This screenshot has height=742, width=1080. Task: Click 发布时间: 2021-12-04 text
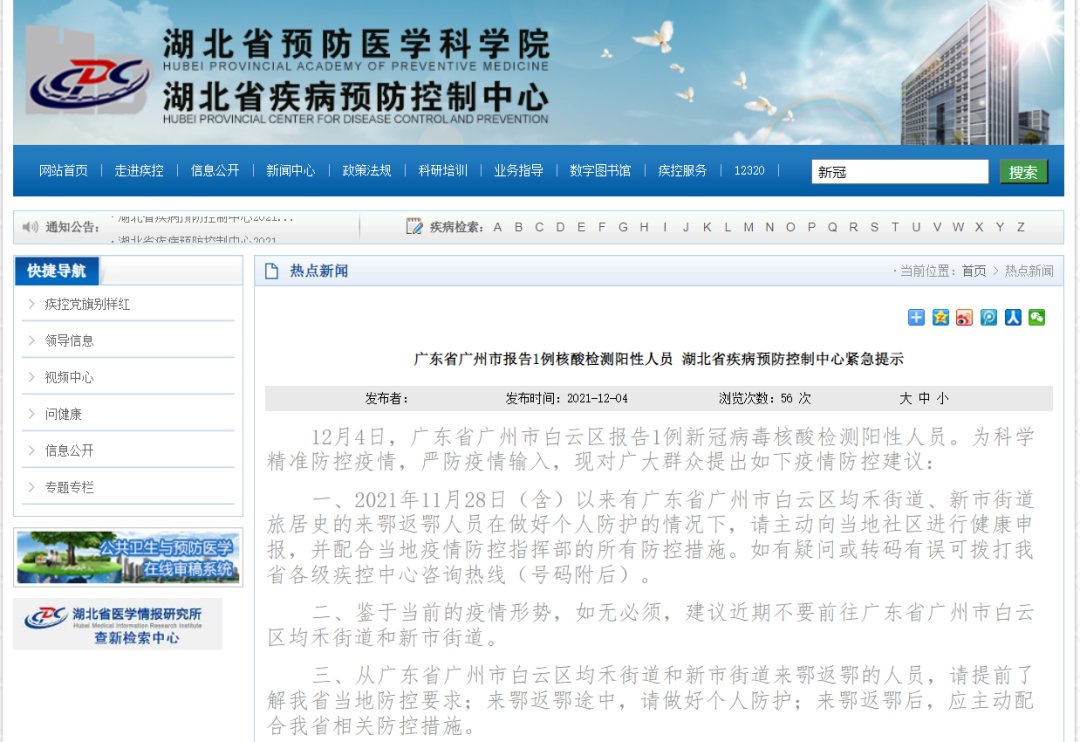pos(566,398)
